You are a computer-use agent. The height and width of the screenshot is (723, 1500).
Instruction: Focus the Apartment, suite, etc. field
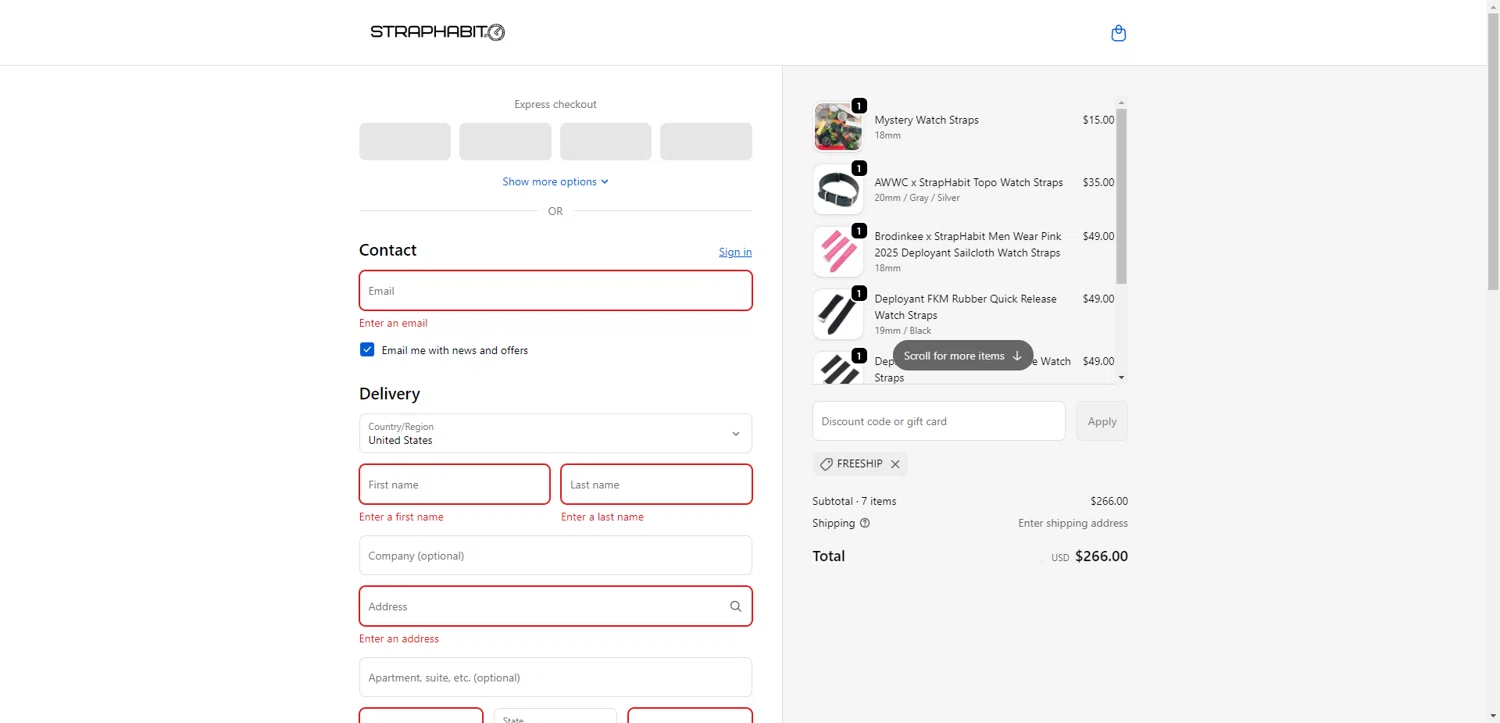(x=555, y=677)
